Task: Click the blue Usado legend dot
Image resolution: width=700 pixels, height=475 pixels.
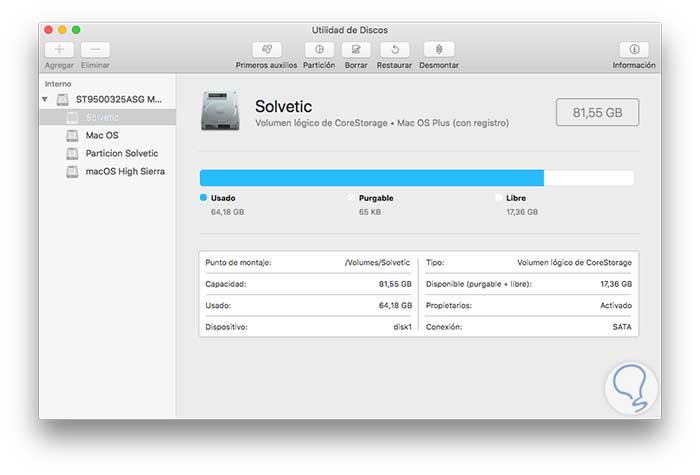Action: point(204,197)
